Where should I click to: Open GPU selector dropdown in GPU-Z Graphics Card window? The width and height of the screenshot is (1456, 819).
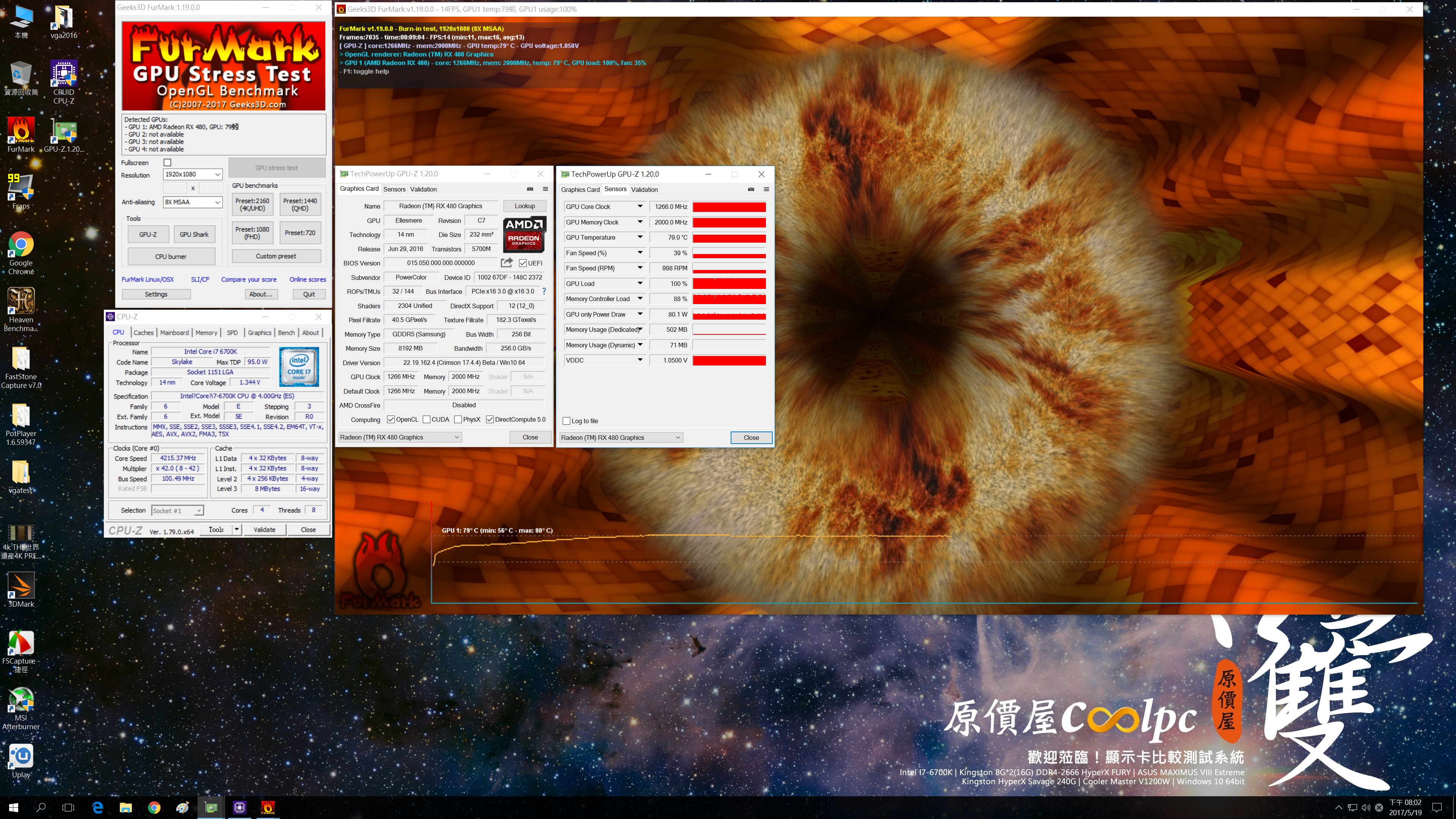(400, 437)
